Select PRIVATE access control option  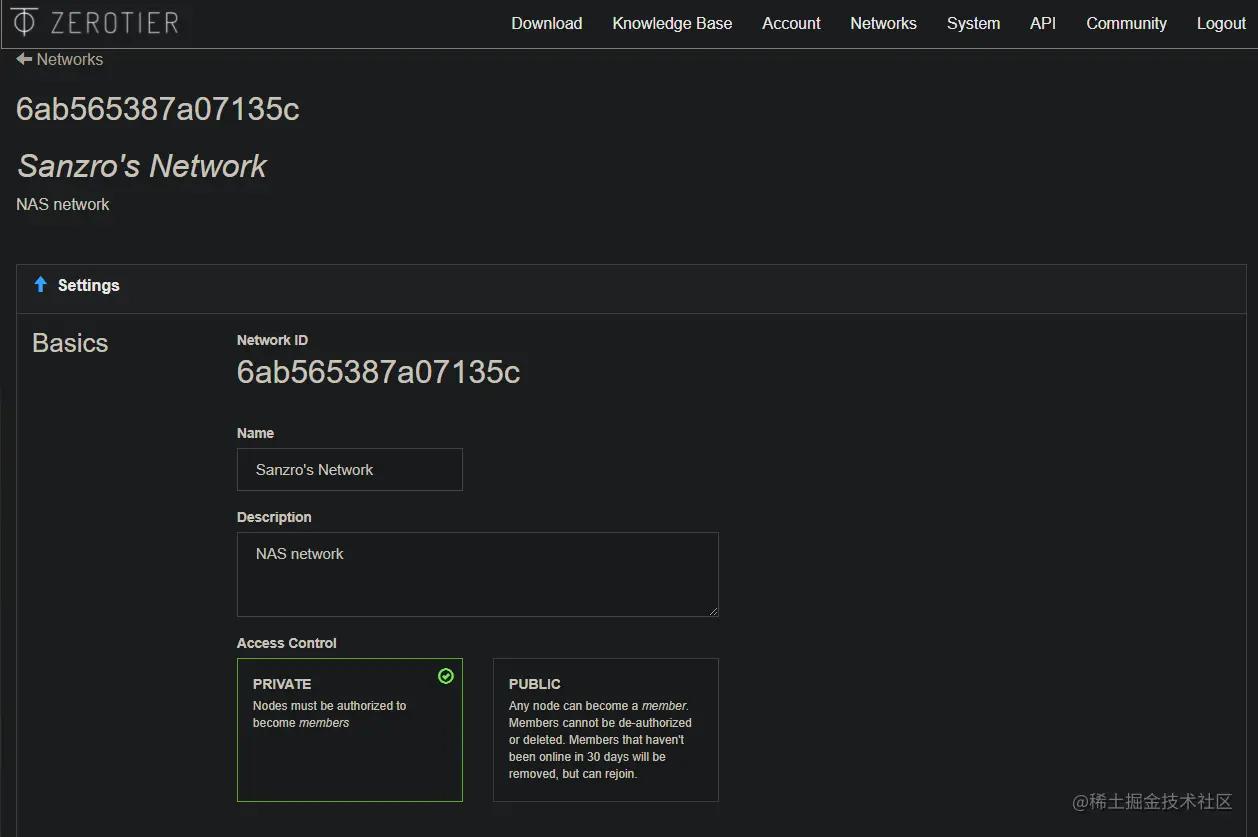tap(349, 729)
